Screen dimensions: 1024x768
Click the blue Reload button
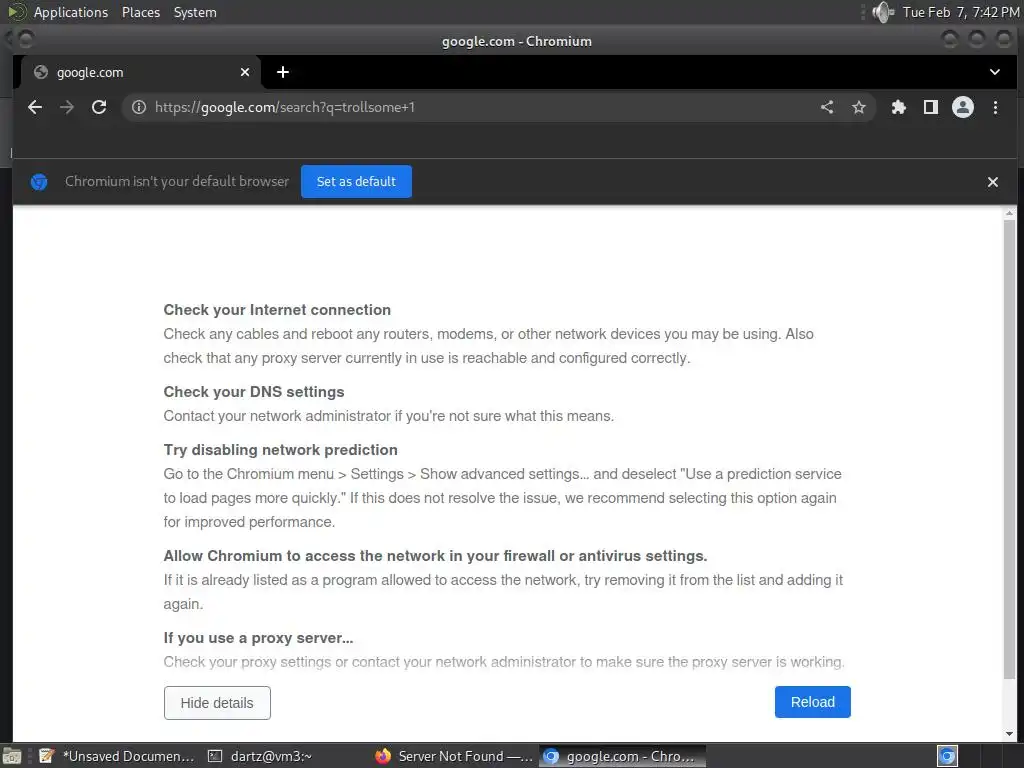tap(812, 702)
